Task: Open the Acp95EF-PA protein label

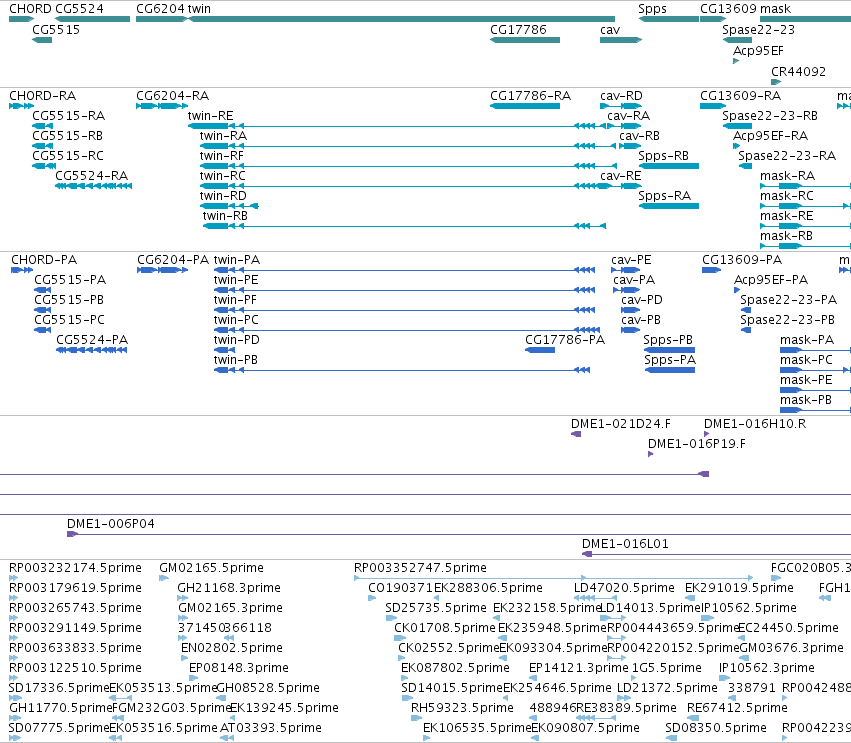Action: tap(771, 280)
